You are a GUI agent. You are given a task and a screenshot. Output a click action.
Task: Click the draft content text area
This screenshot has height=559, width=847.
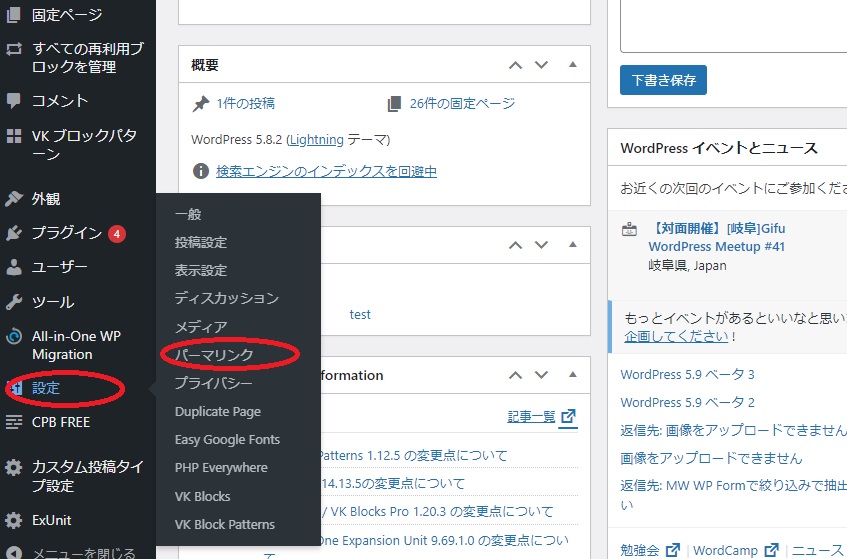tap(733, 25)
